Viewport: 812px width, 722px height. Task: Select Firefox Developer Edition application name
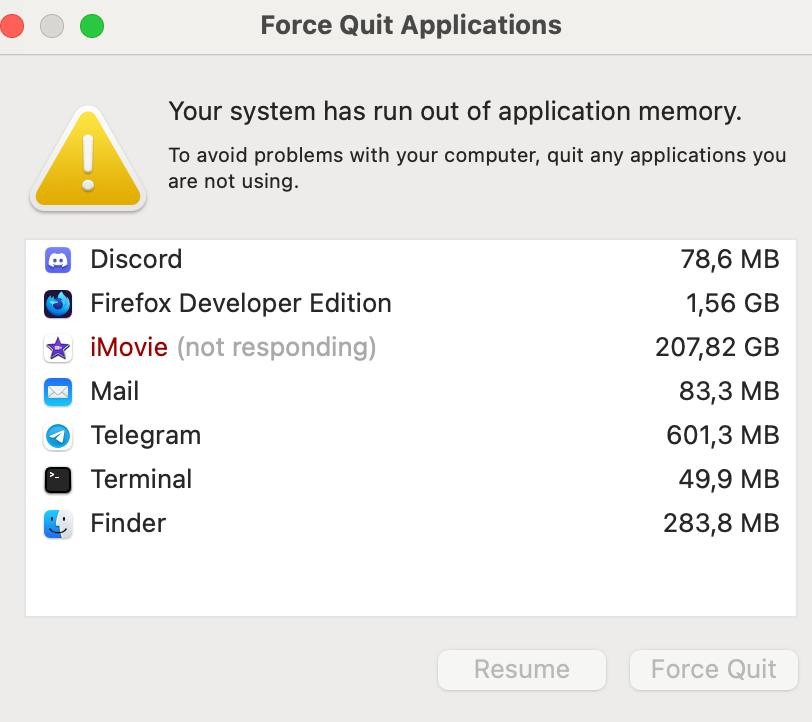(x=241, y=304)
